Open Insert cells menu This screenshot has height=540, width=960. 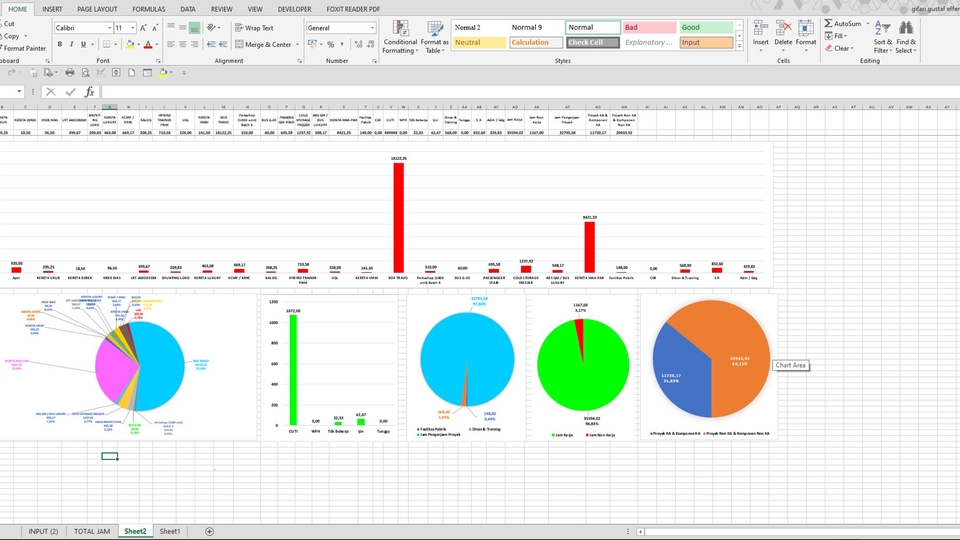[x=760, y=36]
